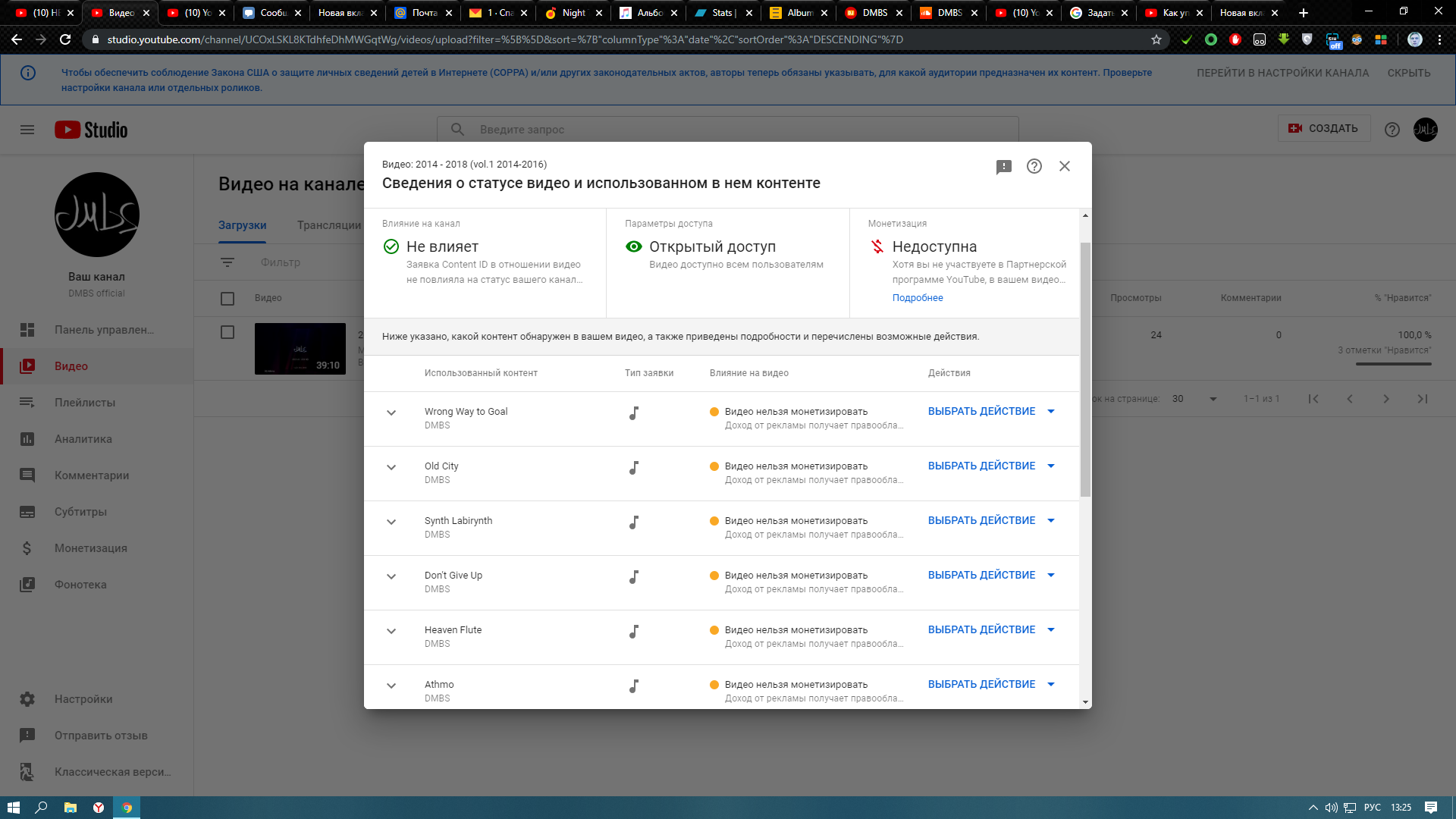Screen dimensions: 1456x819
Task: Reload the page in Chrome
Action: (x=65, y=39)
